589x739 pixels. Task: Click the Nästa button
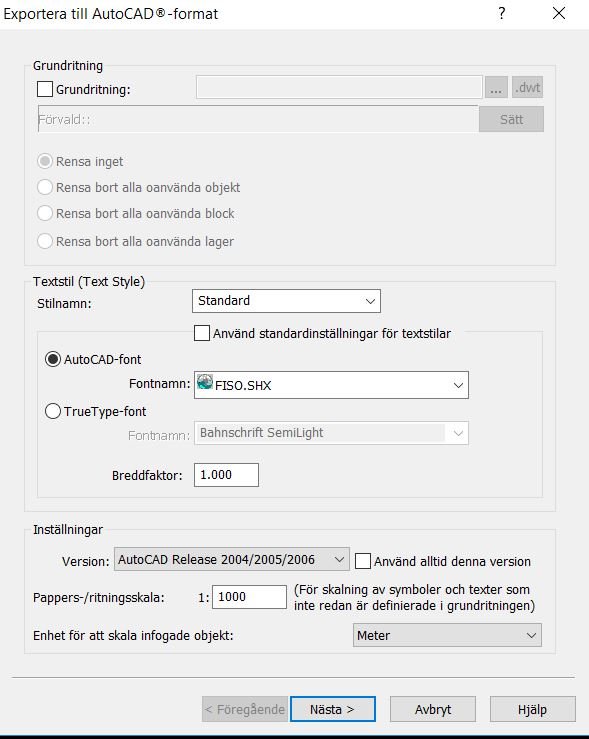pyautogui.click(x=333, y=709)
